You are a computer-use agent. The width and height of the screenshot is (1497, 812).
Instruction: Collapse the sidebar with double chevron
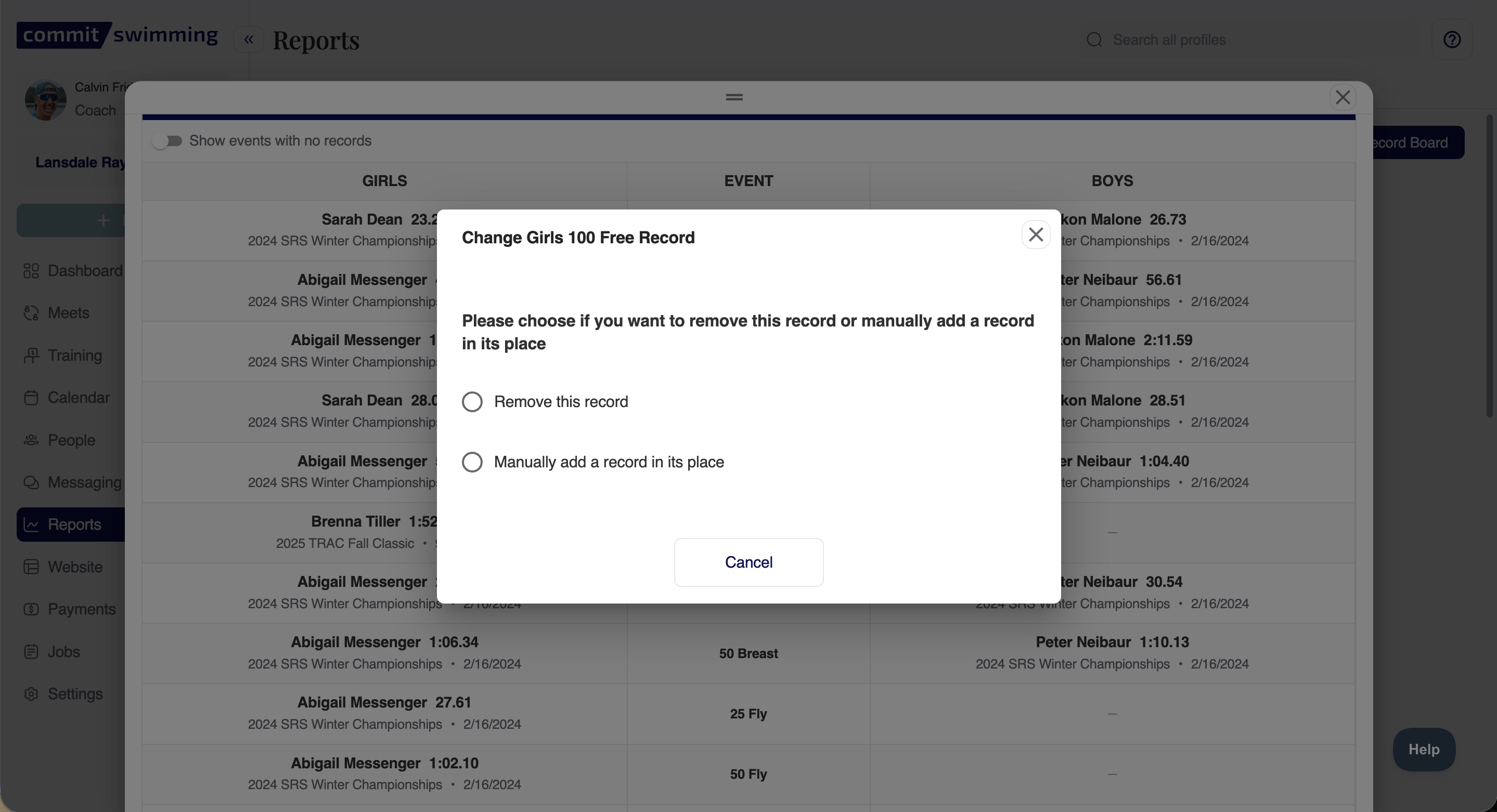point(249,40)
